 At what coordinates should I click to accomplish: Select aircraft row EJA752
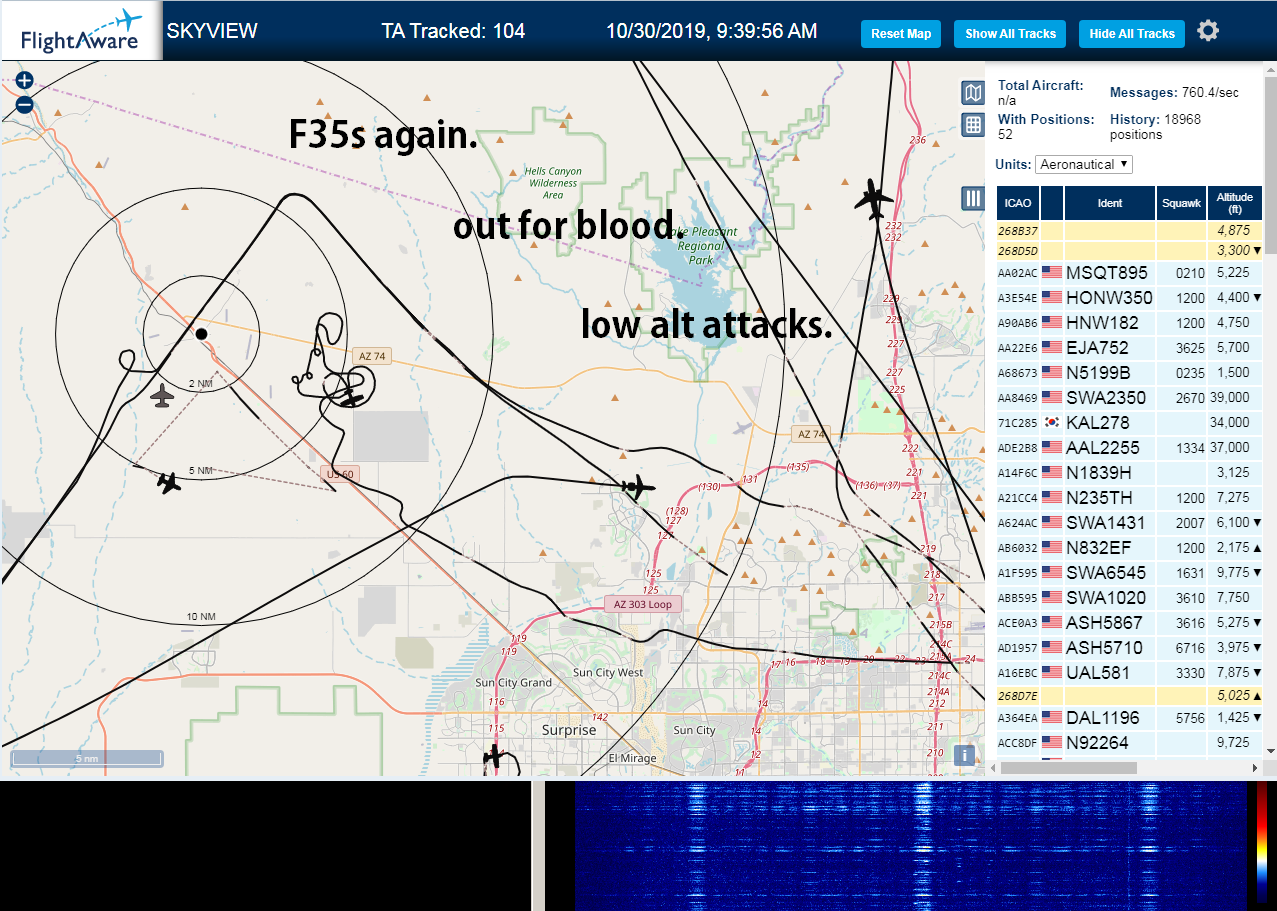coord(1129,347)
